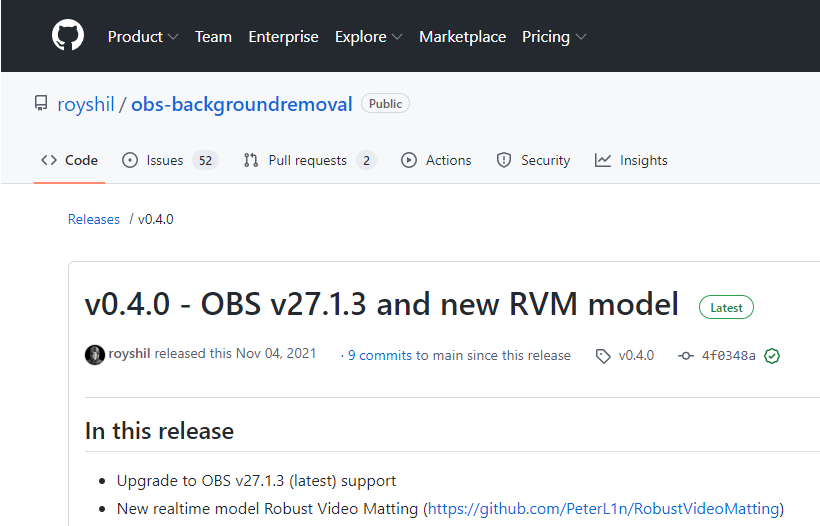The image size is (820, 526).
Task: Switch to the Issues tab
Action: [x=165, y=160]
